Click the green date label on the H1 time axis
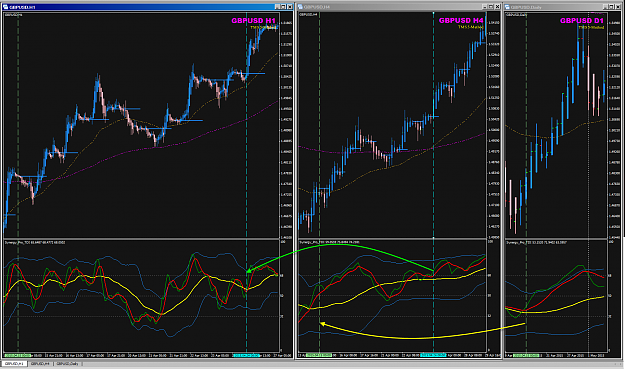 pyautogui.click(x=17, y=355)
